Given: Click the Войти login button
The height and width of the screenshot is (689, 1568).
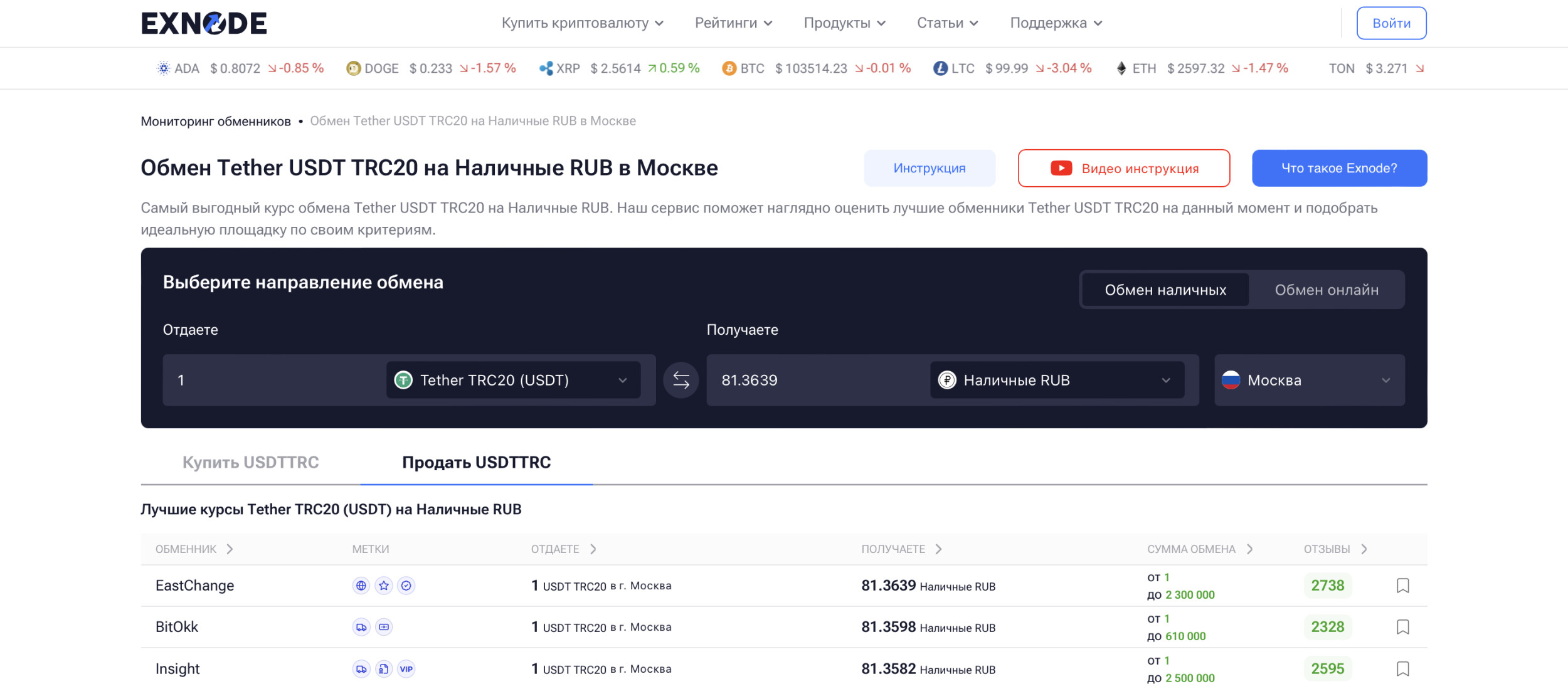Looking at the screenshot, I should point(1391,23).
